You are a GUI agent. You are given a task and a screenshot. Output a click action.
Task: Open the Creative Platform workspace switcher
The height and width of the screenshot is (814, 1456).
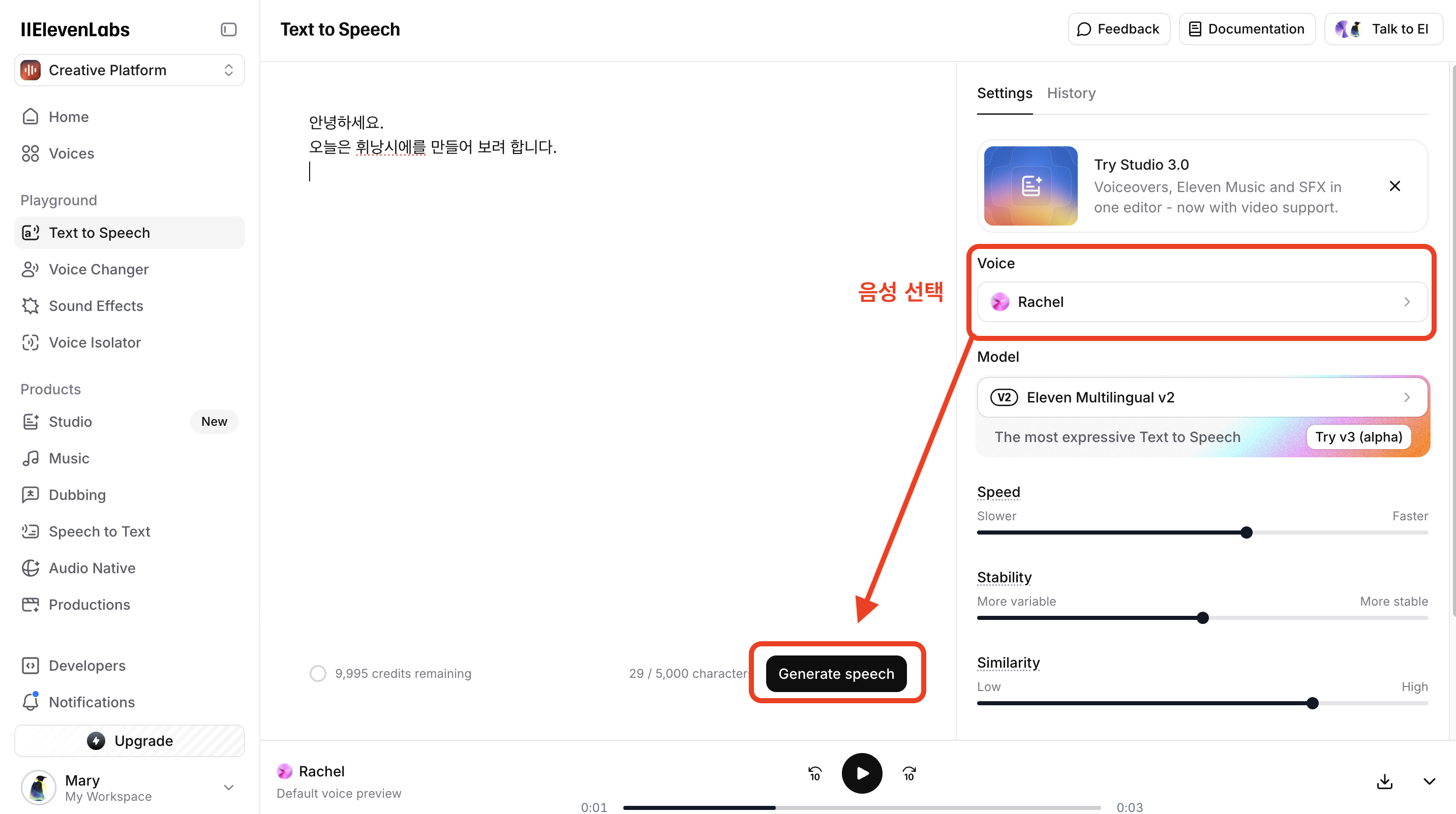(129, 70)
